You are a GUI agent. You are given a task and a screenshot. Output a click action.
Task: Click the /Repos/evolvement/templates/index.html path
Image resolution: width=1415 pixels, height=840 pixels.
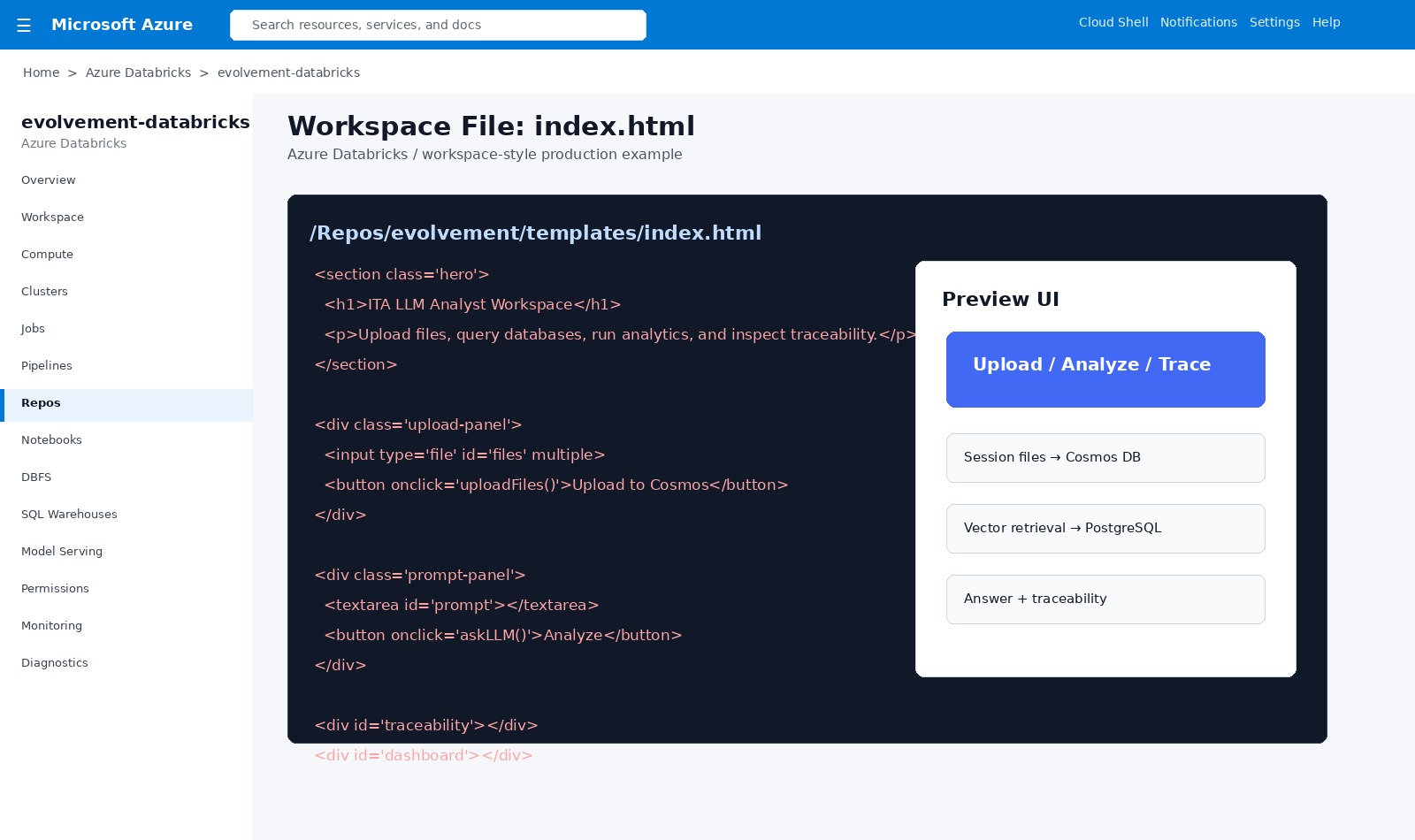coord(535,233)
